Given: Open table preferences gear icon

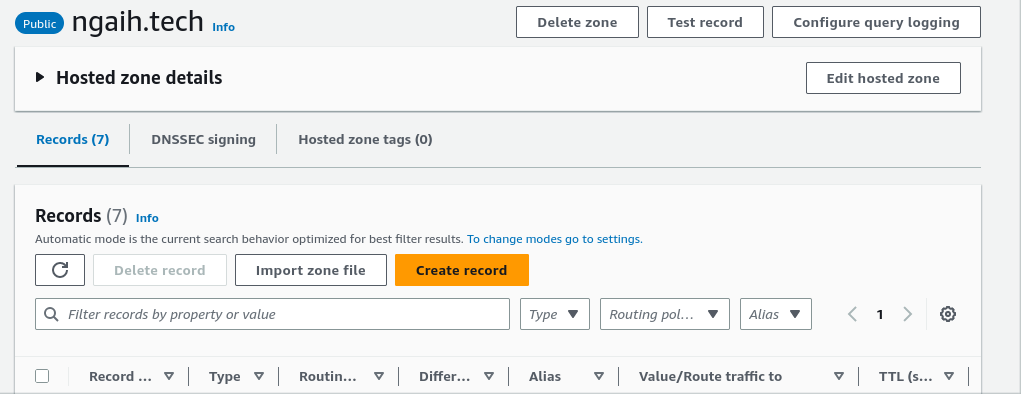Looking at the screenshot, I should click(947, 314).
